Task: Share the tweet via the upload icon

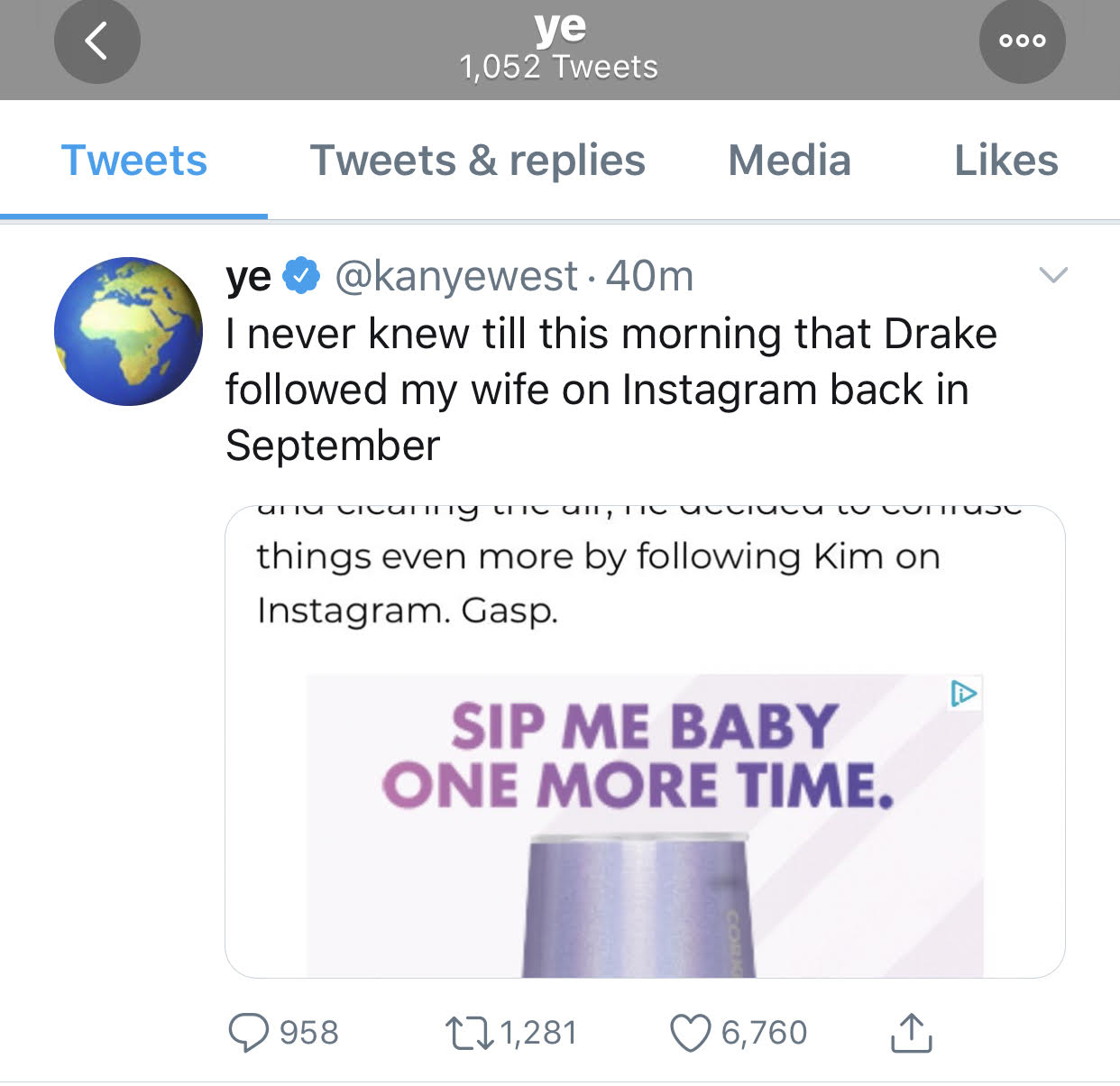Action: pos(912,1034)
